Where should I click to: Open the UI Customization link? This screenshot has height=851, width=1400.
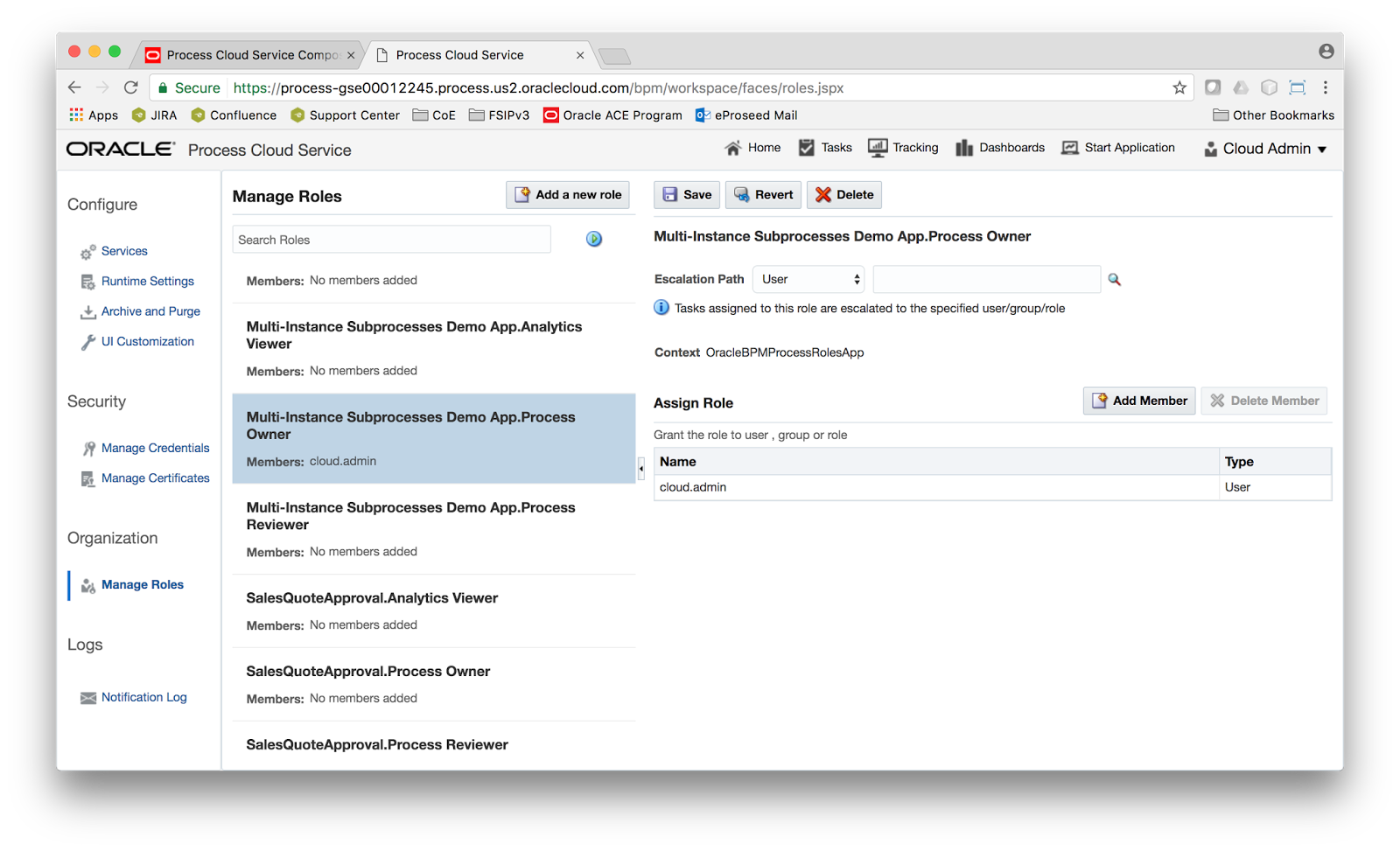click(148, 341)
